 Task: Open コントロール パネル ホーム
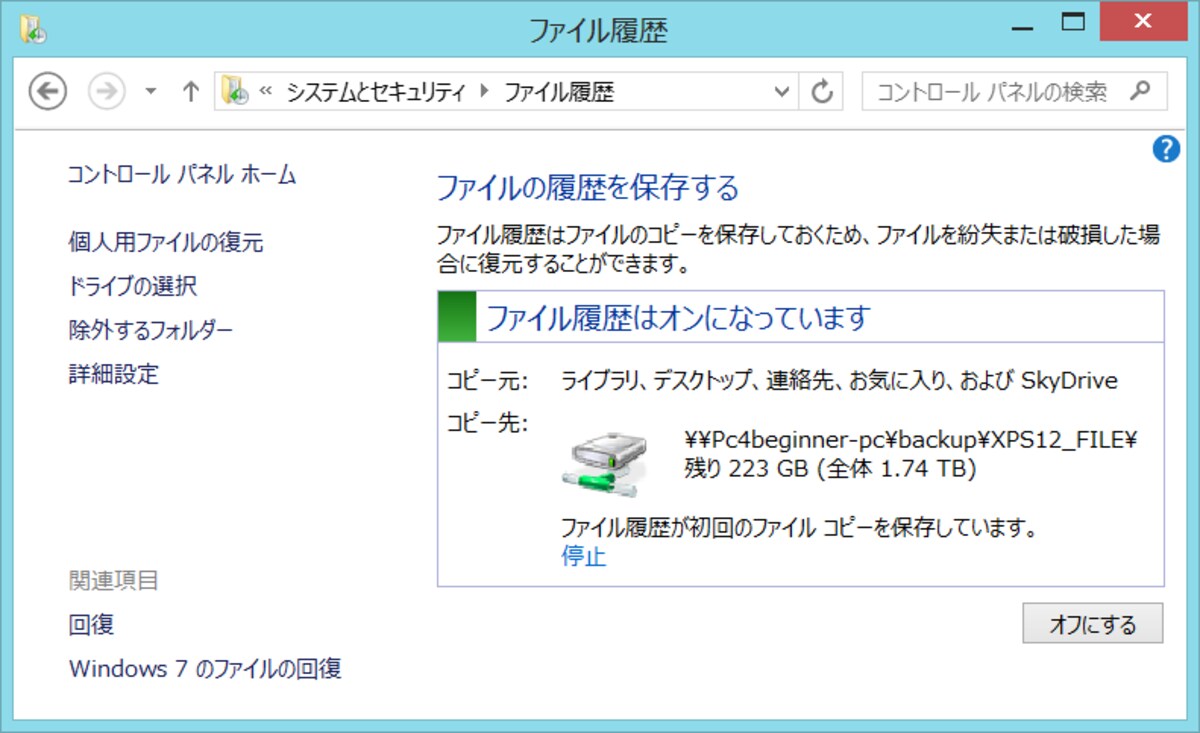182,175
